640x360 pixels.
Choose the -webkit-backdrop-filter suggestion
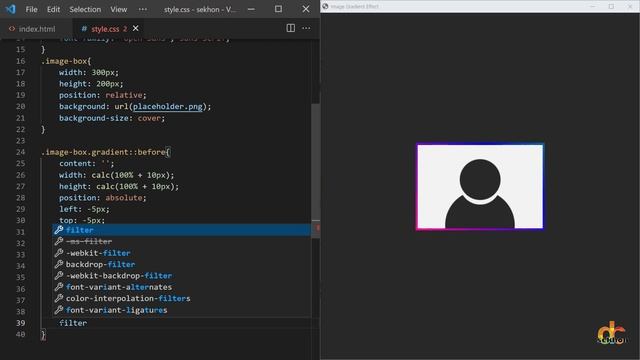pyautogui.click(x=181, y=276)
